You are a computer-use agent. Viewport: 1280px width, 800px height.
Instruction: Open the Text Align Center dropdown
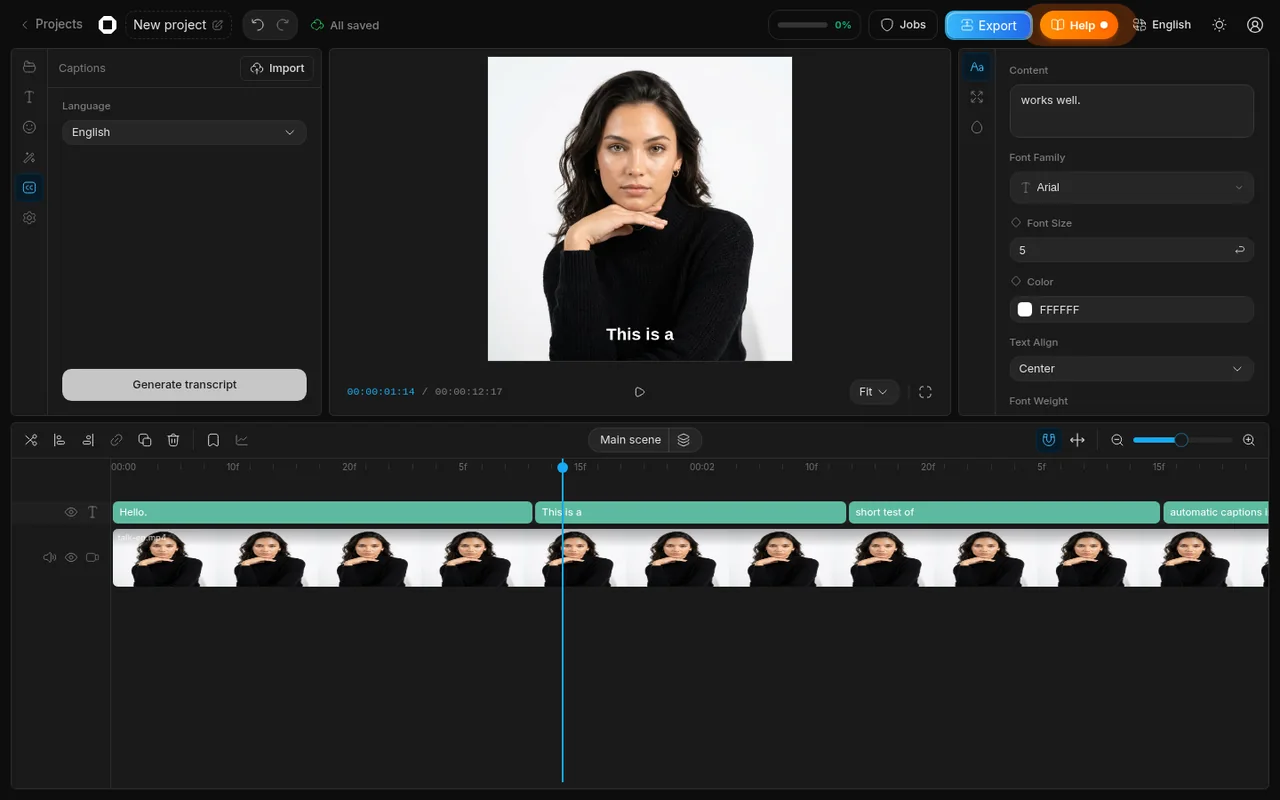click(x=1131, y=369)
